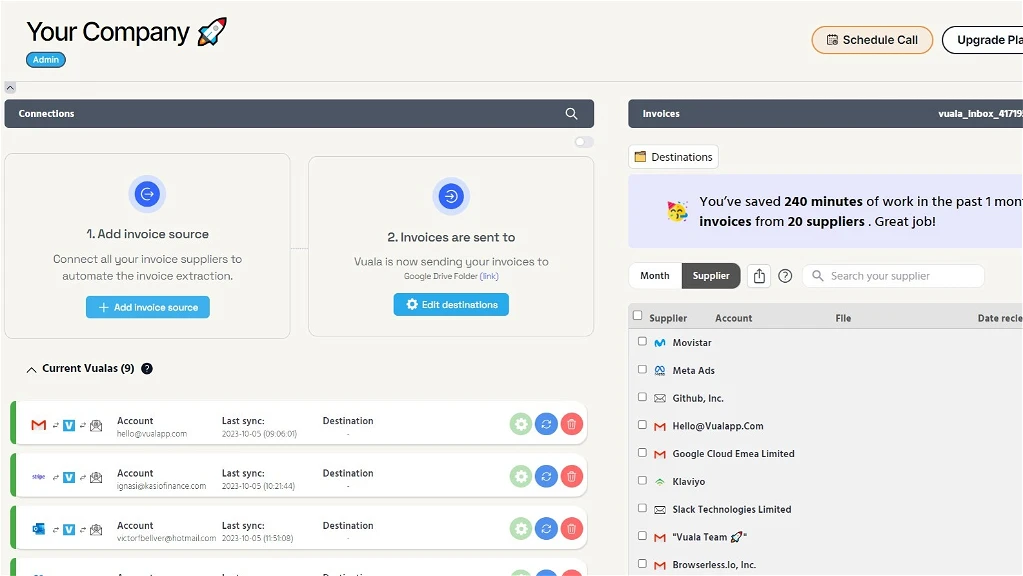This screenshot has width=1023, height=576.
Task: Open search in the Connections header
Action: pos(571,114)
